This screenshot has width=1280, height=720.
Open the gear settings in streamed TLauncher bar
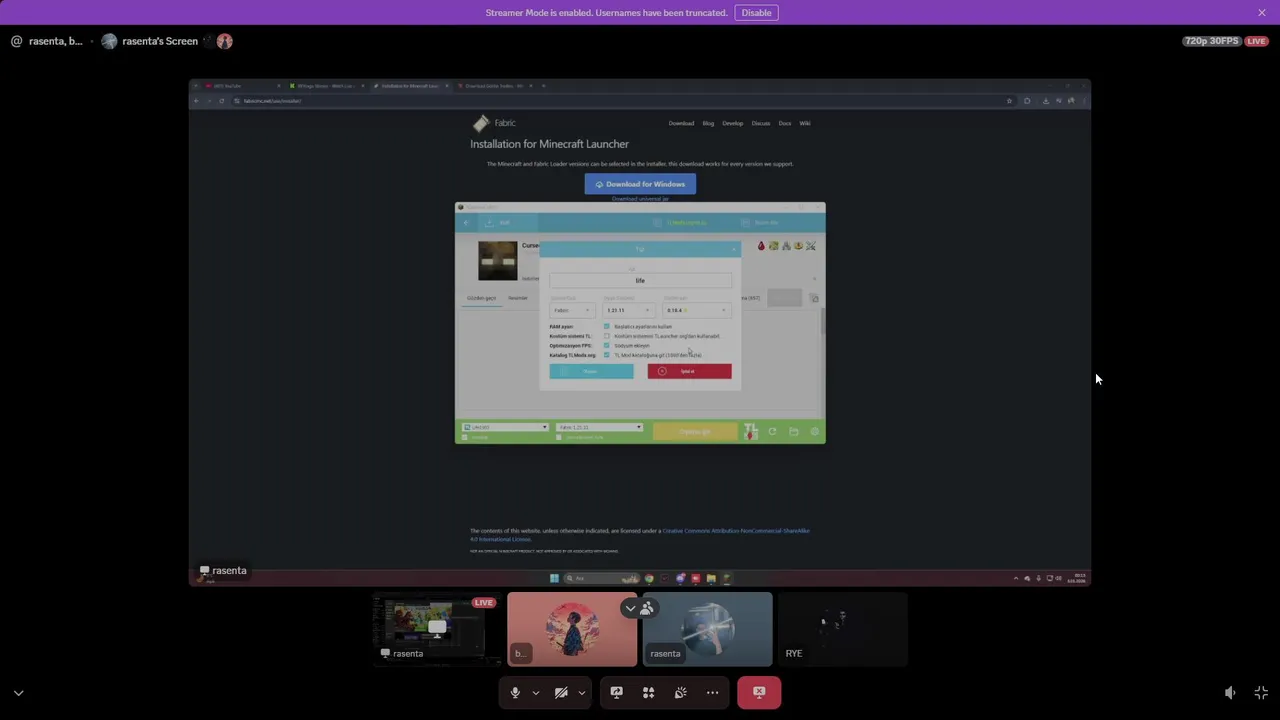pyautogui.click(x=814, y=431)
